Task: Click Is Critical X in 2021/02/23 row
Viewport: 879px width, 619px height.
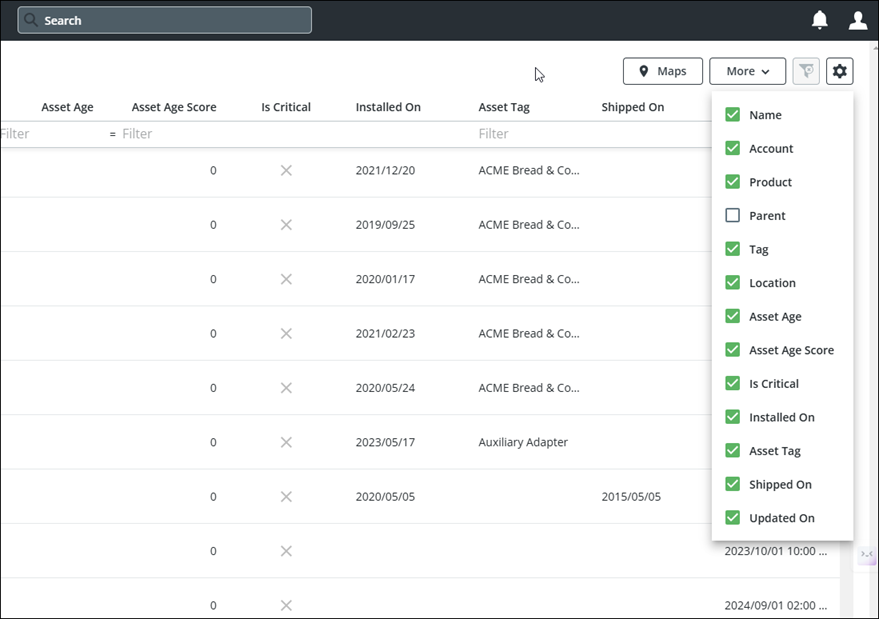Action: coord(286,334)
